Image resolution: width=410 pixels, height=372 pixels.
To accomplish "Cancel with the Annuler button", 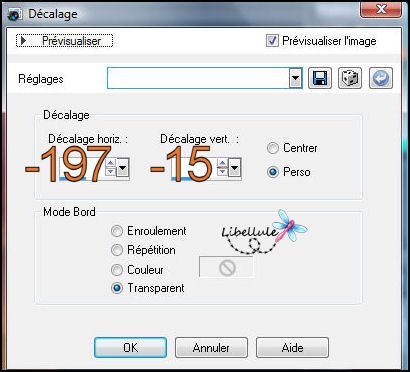I will [211, 348].
